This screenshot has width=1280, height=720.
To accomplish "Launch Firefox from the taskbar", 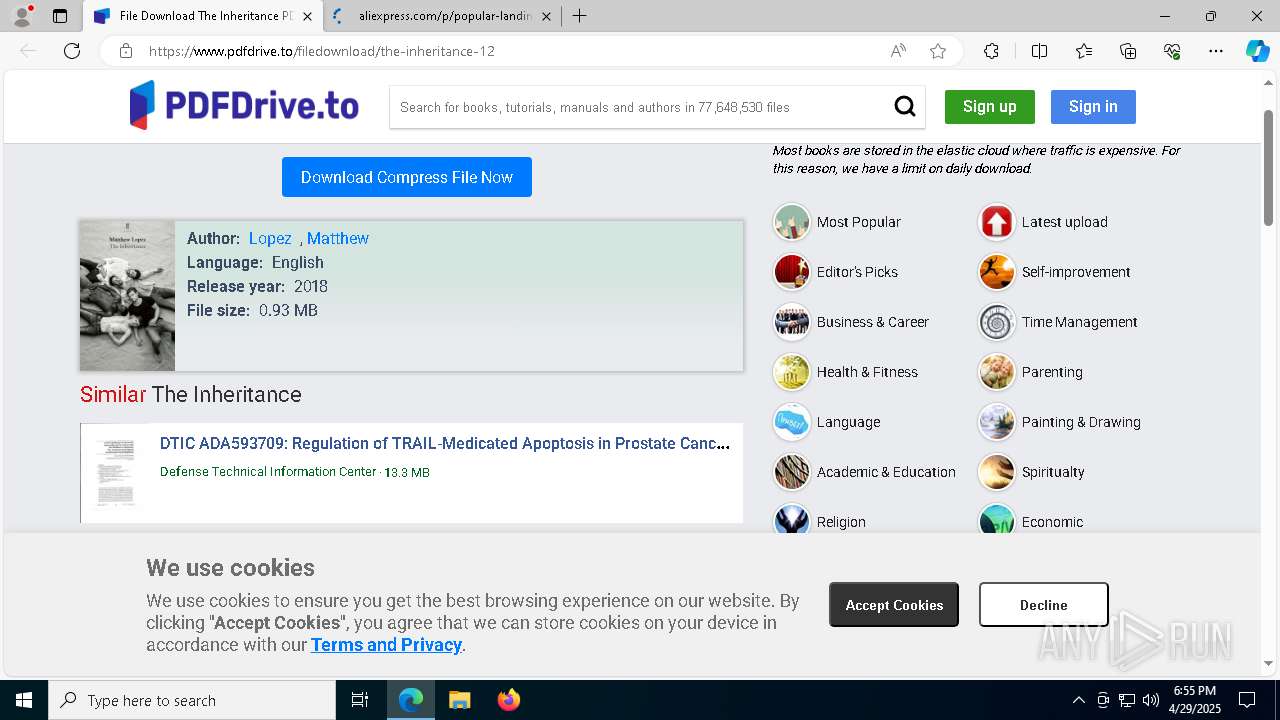I will click(508, 700).
